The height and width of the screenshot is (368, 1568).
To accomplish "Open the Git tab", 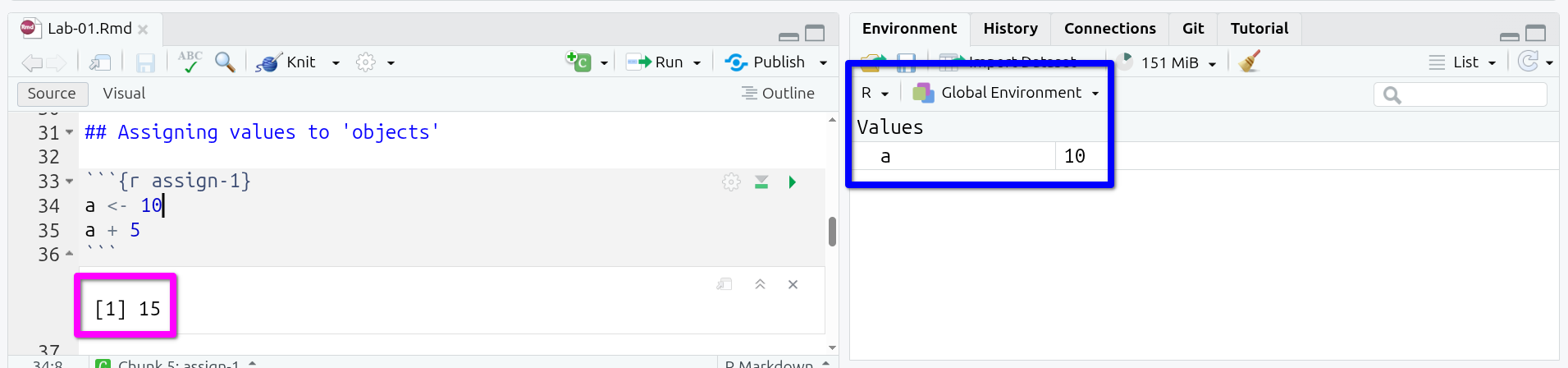I will click(x=1192, y=29).
